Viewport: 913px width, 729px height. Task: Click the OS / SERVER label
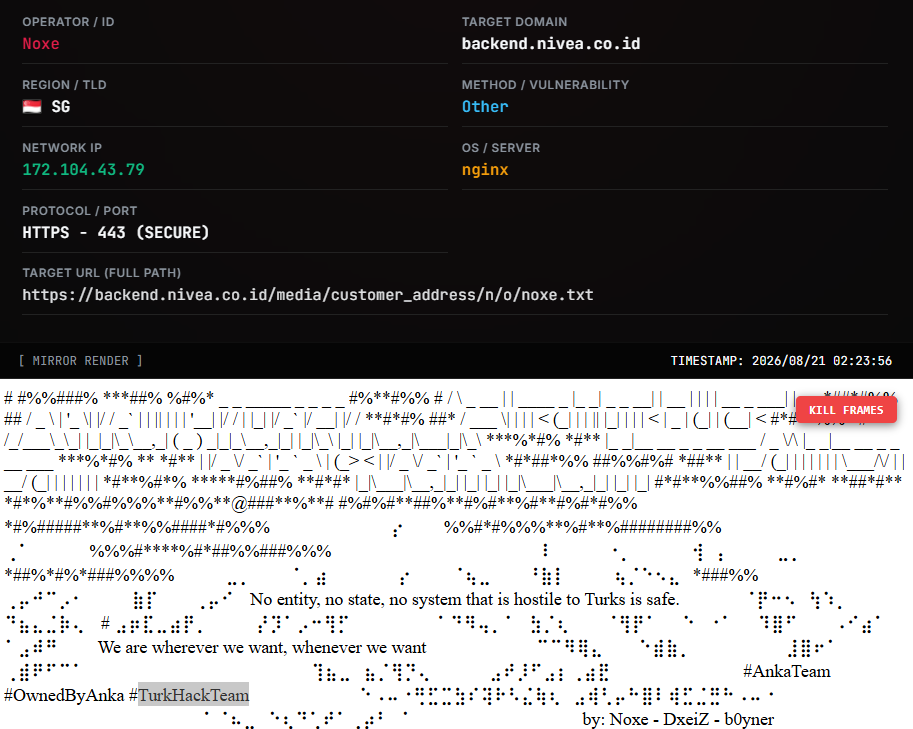point(501,147)
